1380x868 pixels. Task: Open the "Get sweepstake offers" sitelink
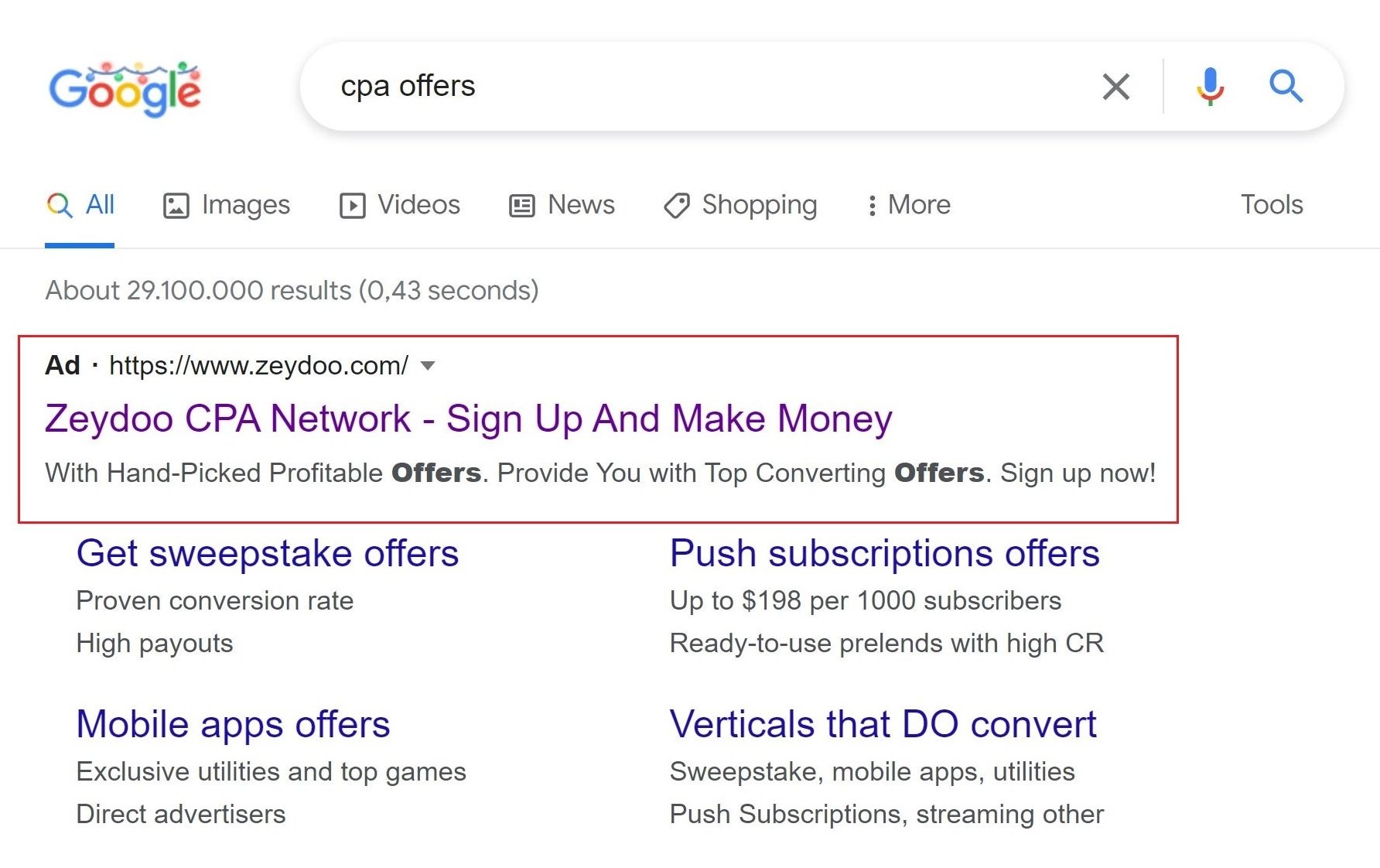pyautogui.click(x=268, y=554)
